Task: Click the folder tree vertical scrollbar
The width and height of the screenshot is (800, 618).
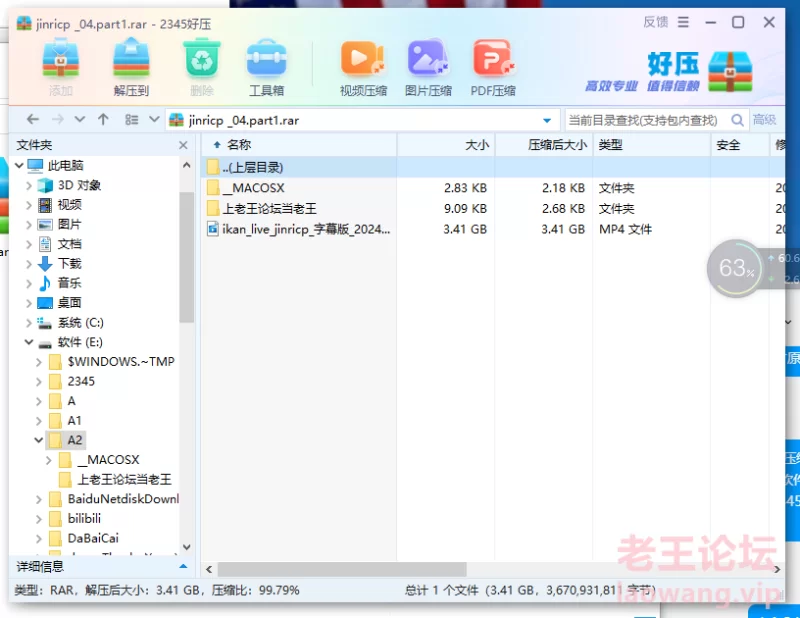Action: tap(187, 257)
